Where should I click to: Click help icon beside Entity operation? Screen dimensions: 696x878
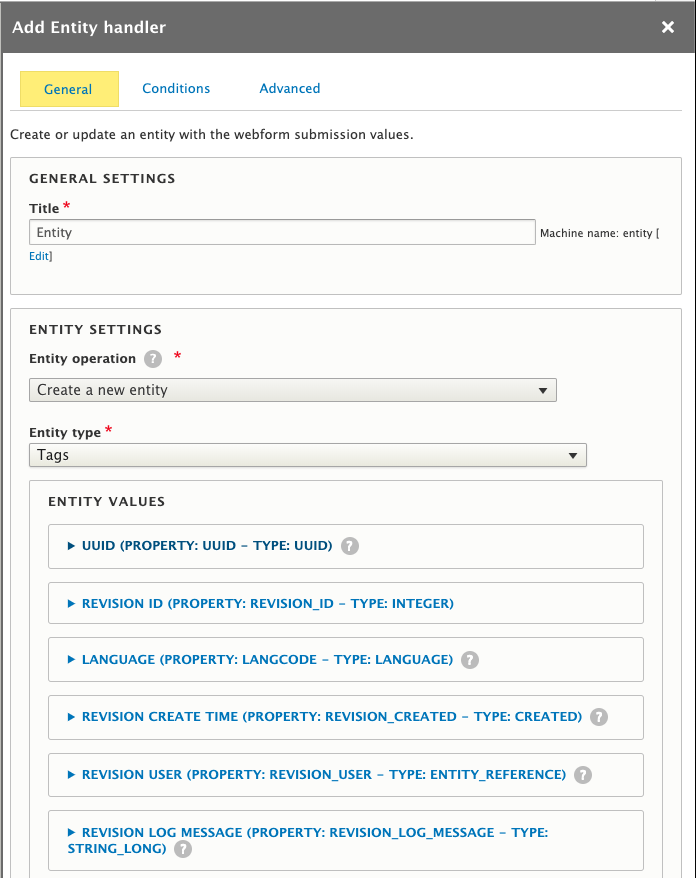click(153, 359)
